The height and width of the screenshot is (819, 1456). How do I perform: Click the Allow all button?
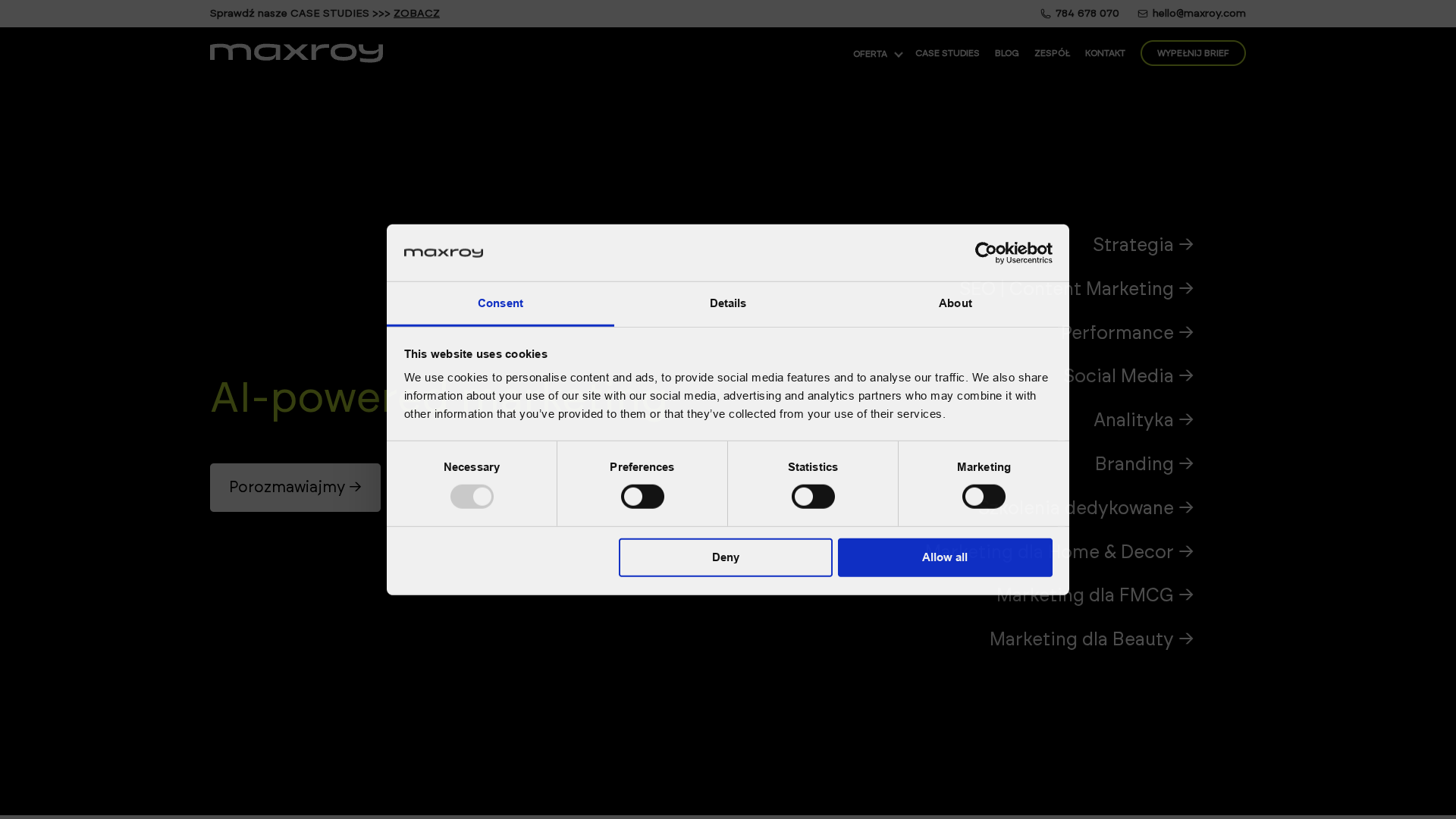[944, 557]
